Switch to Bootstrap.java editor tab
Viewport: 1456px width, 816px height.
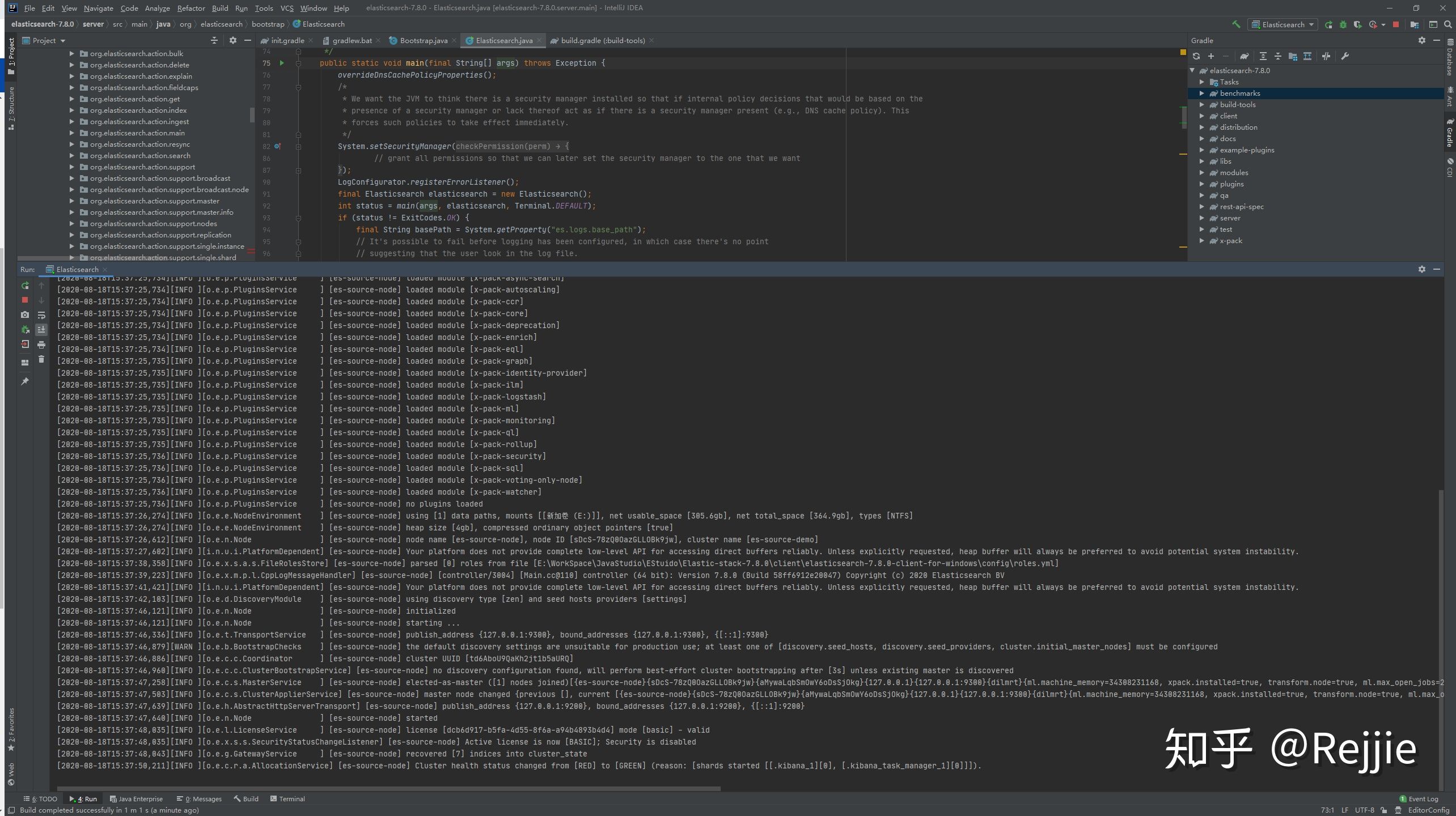[x=423, y=40]
